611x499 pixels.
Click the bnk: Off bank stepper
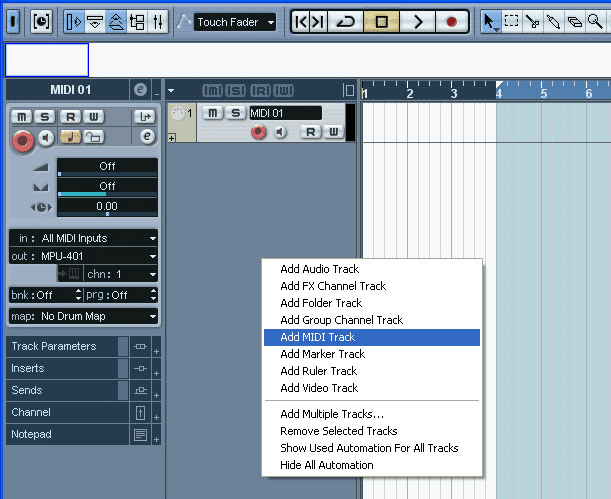click(x=78, y=295)
